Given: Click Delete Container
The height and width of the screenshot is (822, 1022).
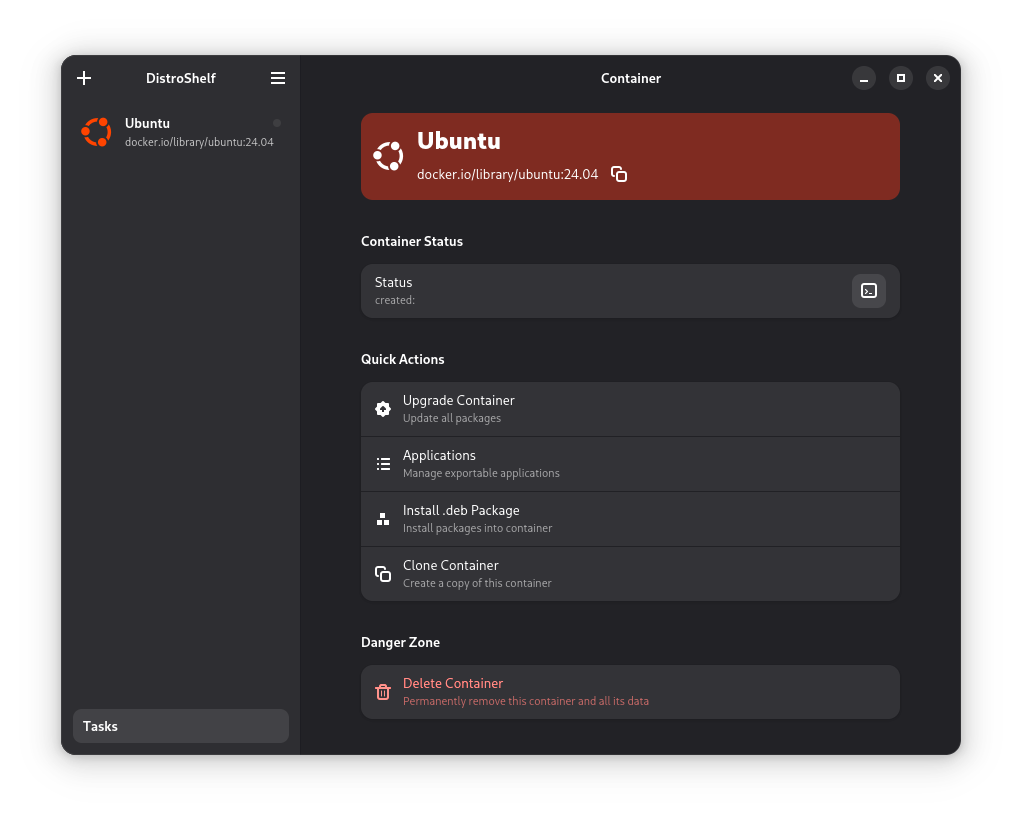Looking at the screenshot, I should point(630,692).
